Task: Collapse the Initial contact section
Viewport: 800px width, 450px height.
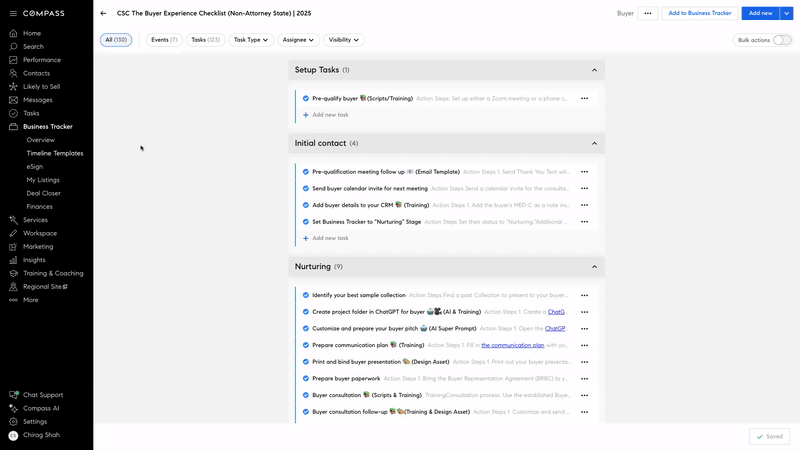Action: (x=594, y=143)
